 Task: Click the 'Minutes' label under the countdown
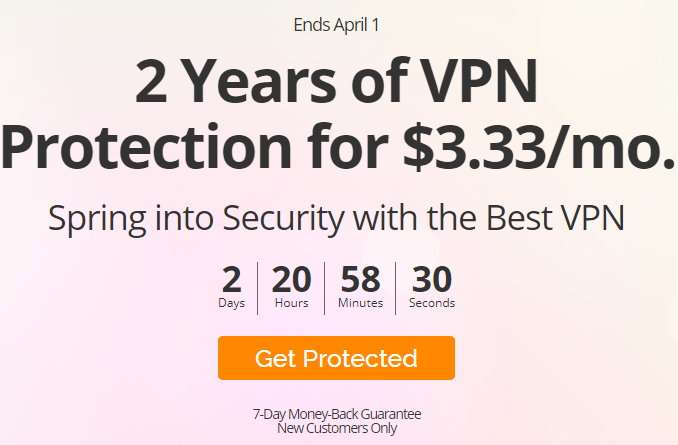(x=361, y=303)
